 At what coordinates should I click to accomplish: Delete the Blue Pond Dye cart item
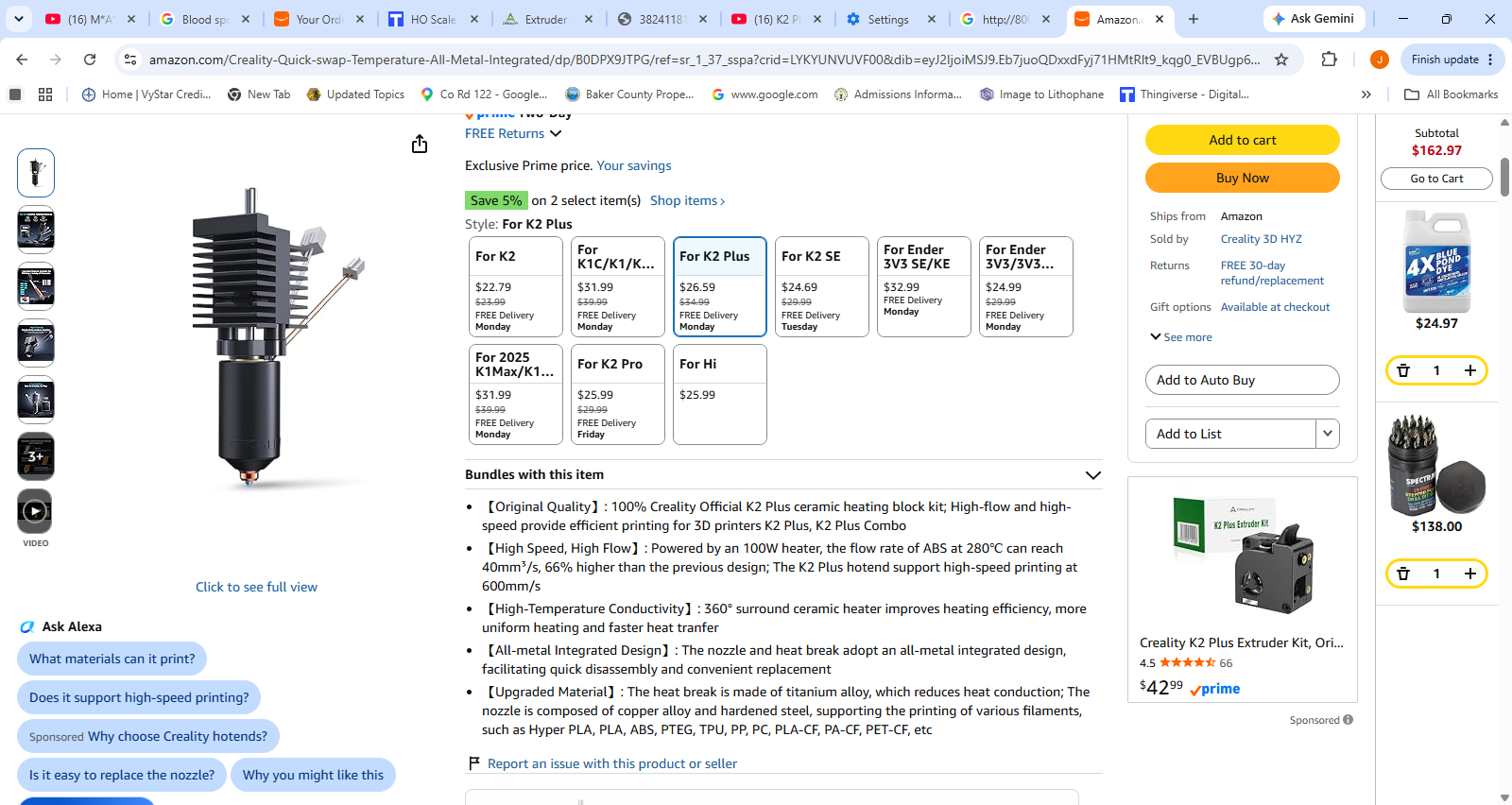pyautogui.click(x=1403, y=370)
